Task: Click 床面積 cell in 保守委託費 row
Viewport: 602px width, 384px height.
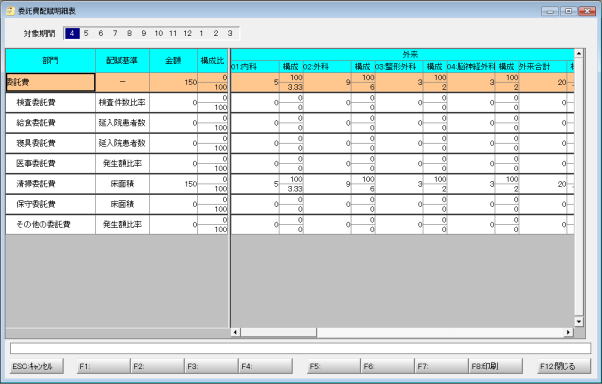Action: 122,204
